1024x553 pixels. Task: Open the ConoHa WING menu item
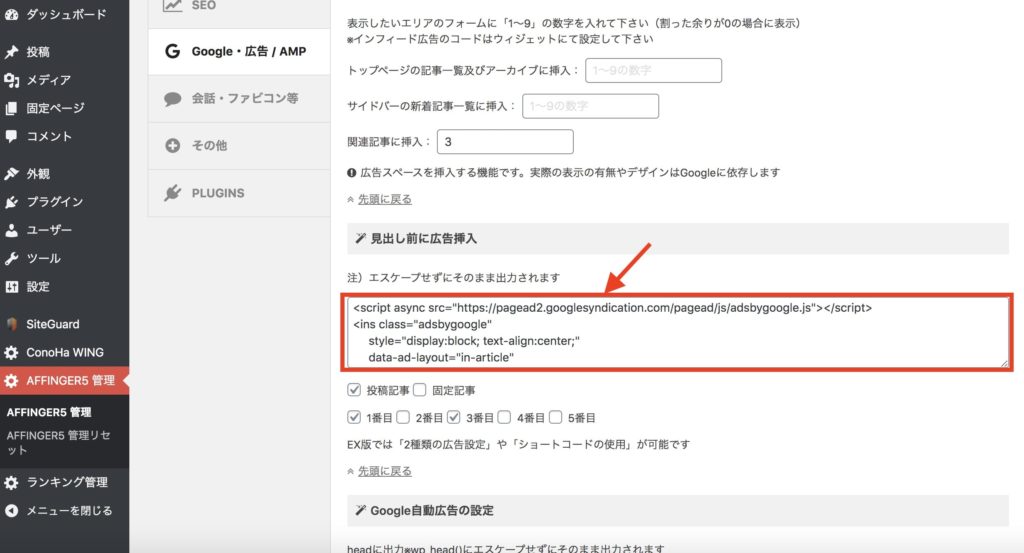(65, 353)
